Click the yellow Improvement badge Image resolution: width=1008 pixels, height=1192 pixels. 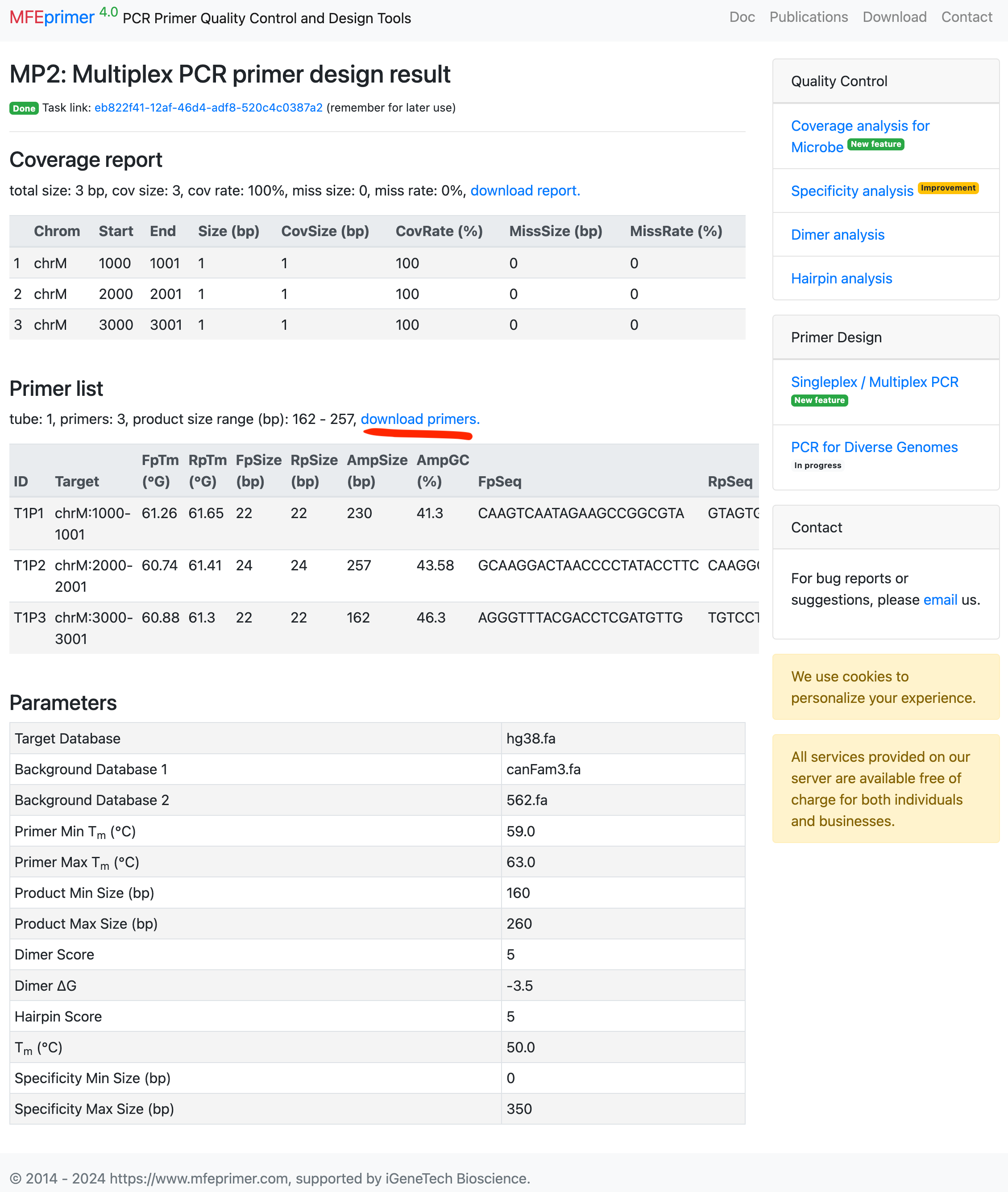pos(948,187)
